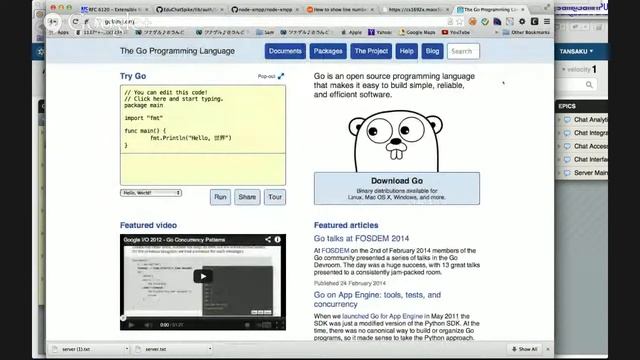Switch to the node-xmpp GitHub tab

(265, 9)
